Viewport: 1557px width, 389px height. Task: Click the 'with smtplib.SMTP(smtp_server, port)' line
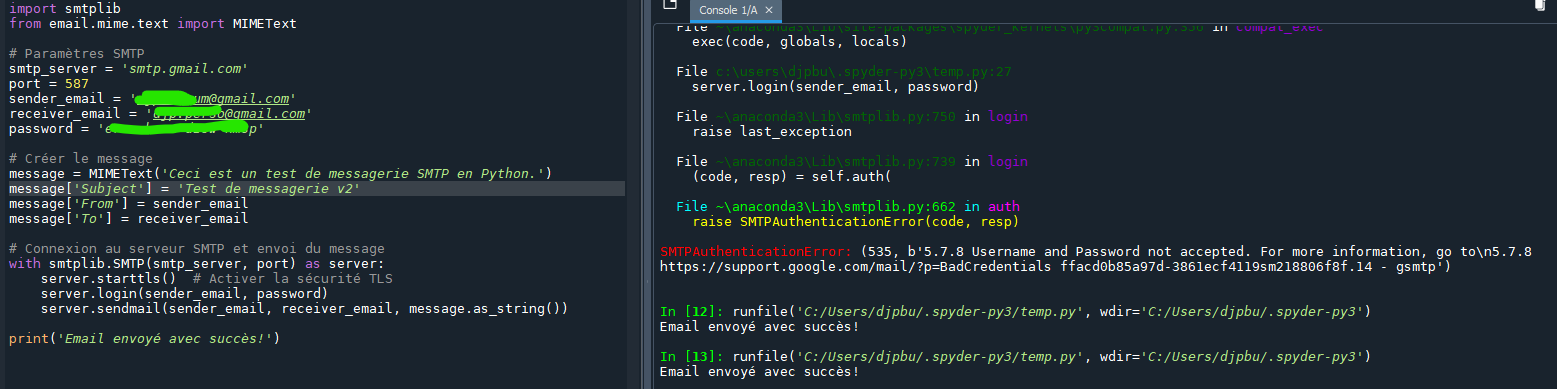197,264
